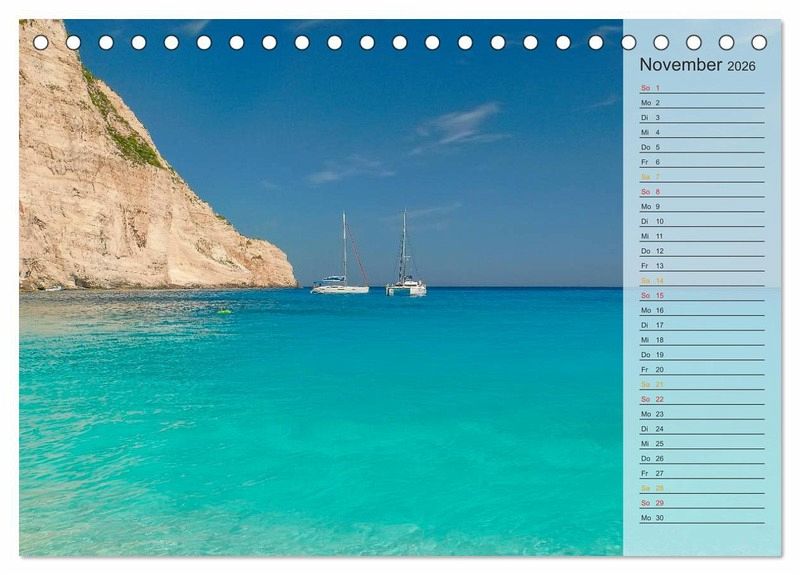The width and height of the screenshot is (800, 575).
Task: Select the Friday 13 calendar row
Action: (701, 266)
